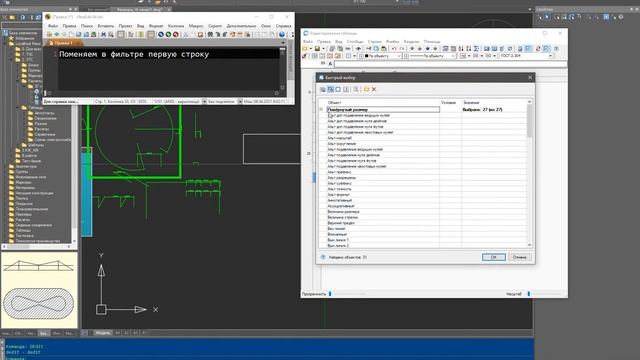This screenshot has width=640, height=360.
Task: Adjust the Прозрачность slider handle
Action: pyautogui.click(x=330, y=293)
